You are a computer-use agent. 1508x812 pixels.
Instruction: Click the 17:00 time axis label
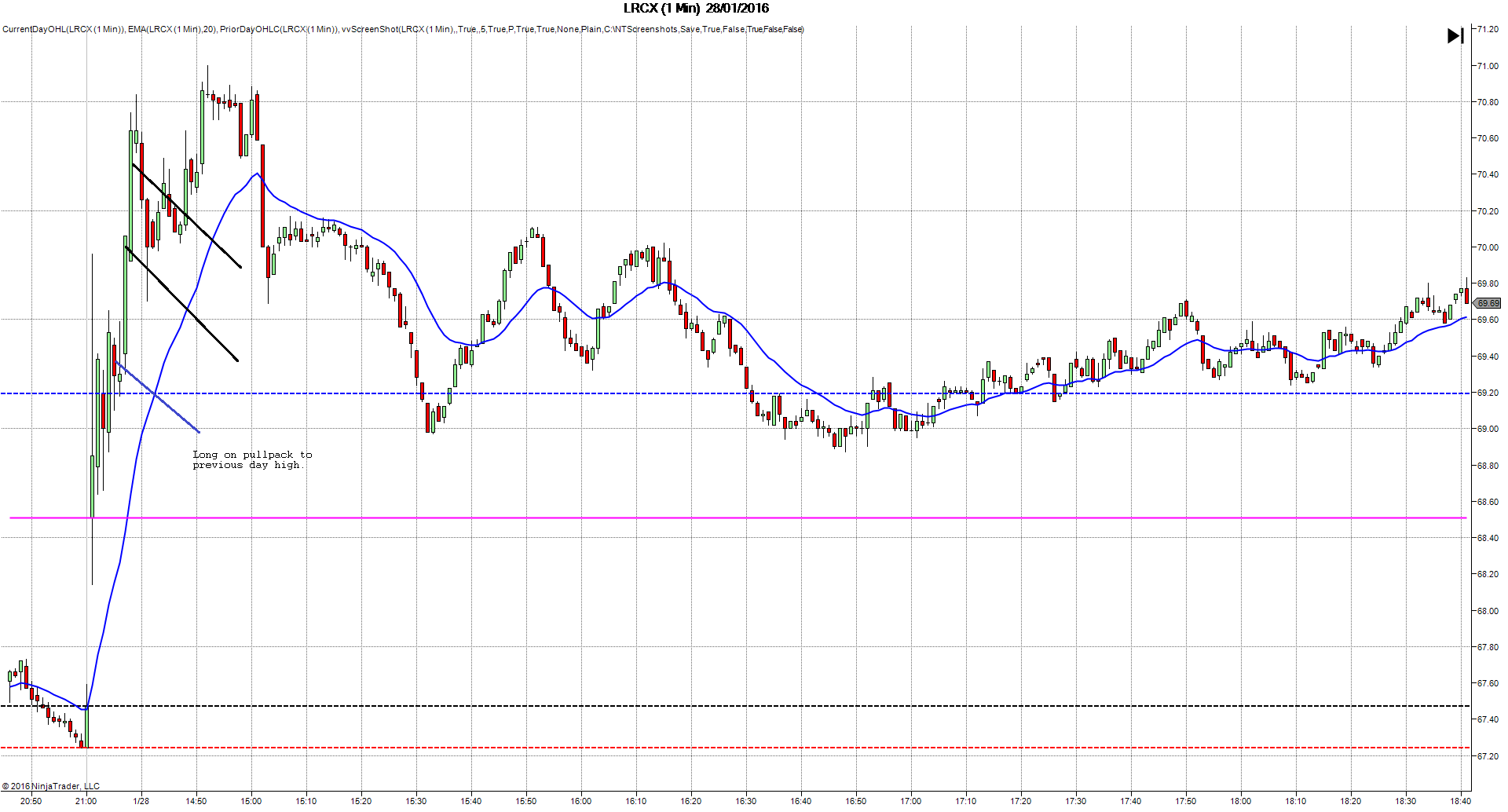coord(911,801)
